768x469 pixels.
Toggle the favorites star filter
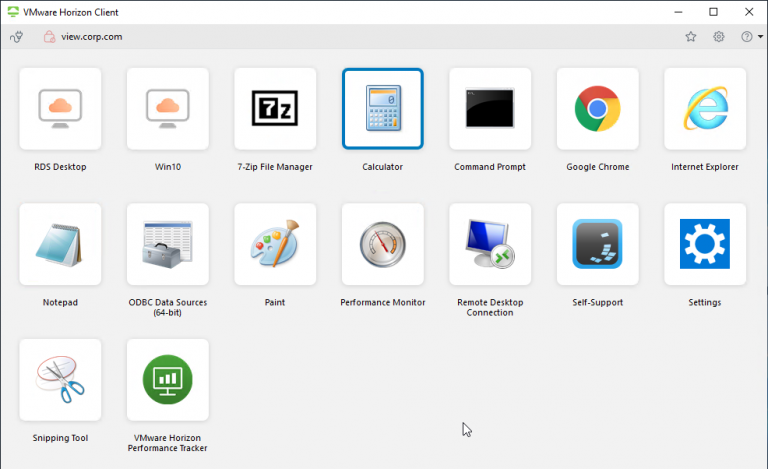coord(690,37)
